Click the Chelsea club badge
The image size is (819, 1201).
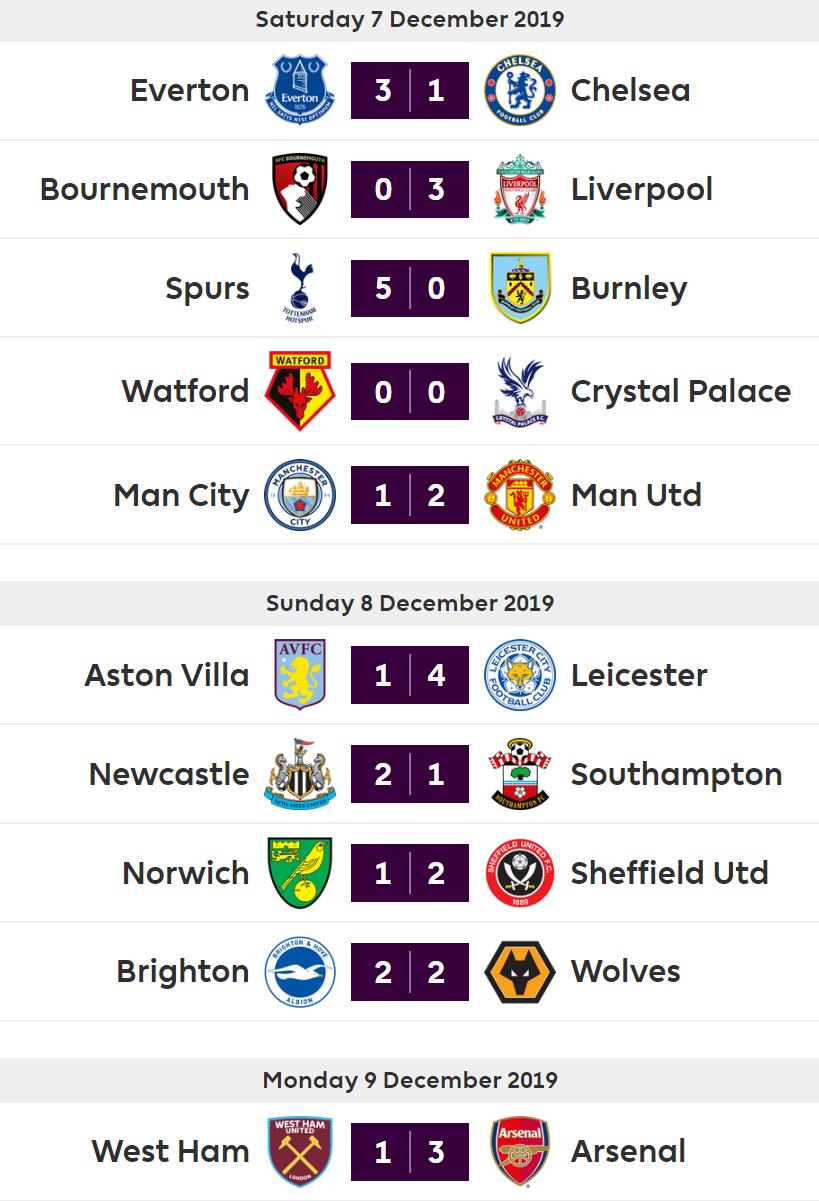(x=519, y=90)
